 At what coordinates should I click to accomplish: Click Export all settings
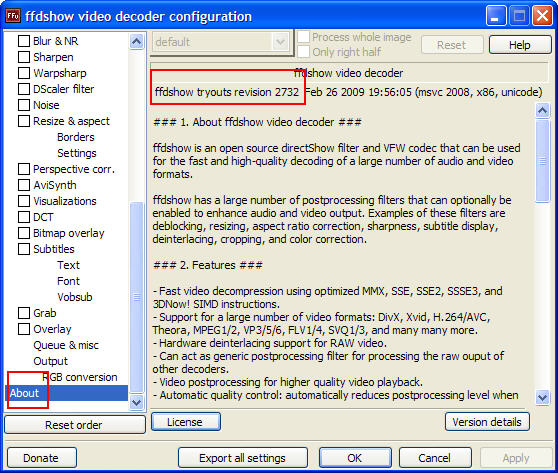(x=243, y=458)
